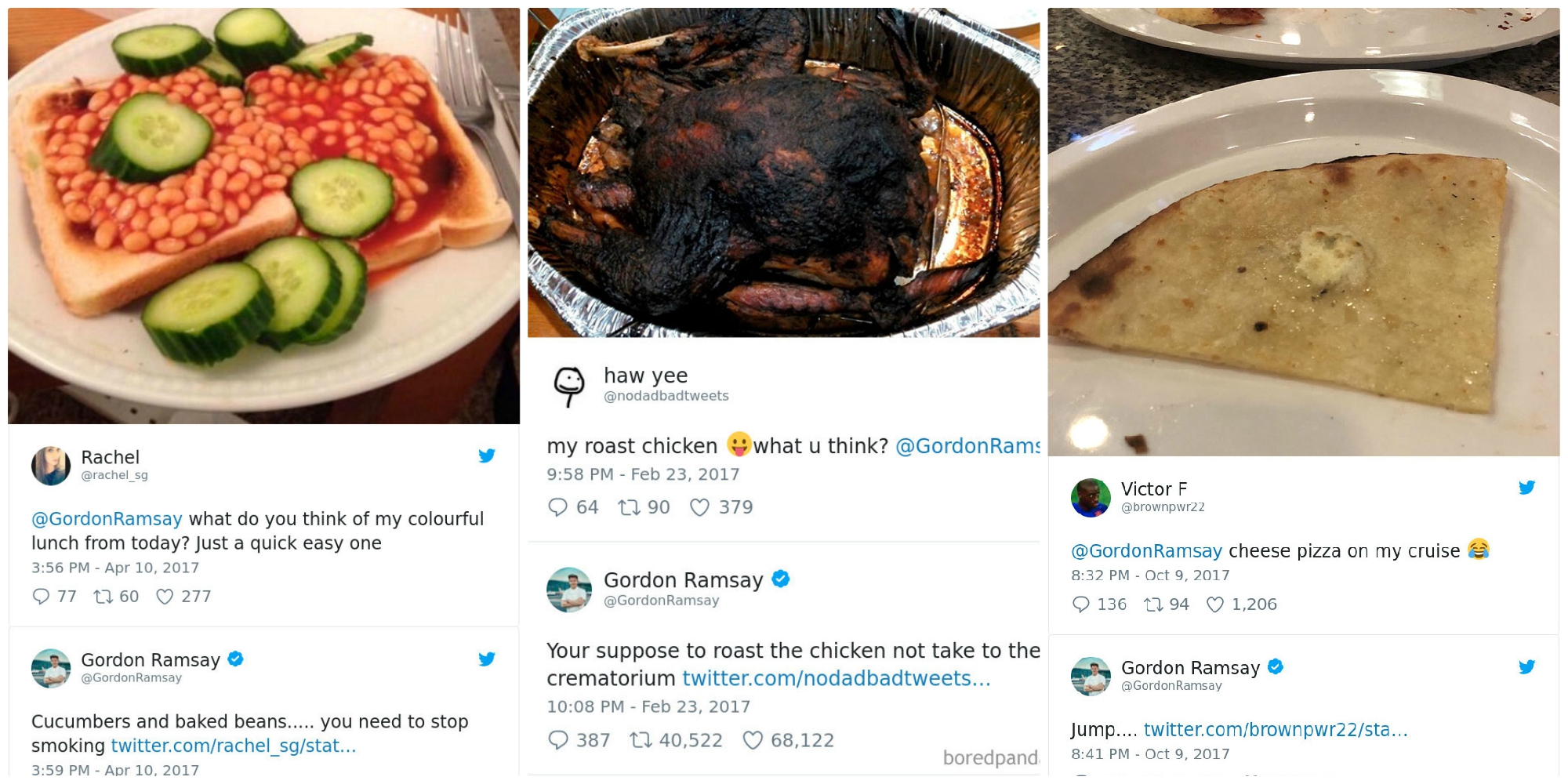Viewport: 1568px width, 784px height.
Task: Click Rachel's profile avatar
Action: point(51,466)
